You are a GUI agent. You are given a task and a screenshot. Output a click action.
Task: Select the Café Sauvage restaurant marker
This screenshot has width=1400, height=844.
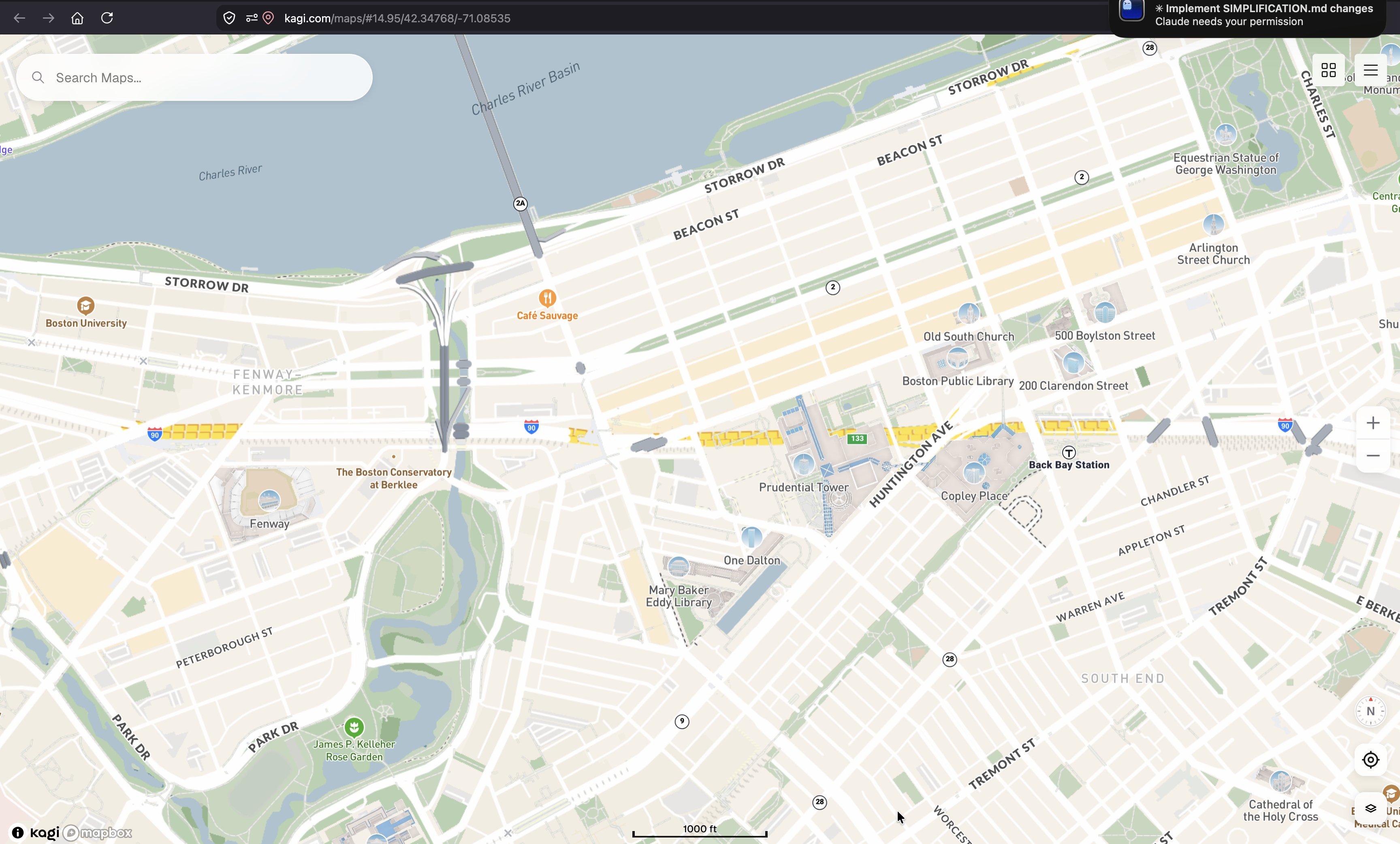(x=547, y=298)
